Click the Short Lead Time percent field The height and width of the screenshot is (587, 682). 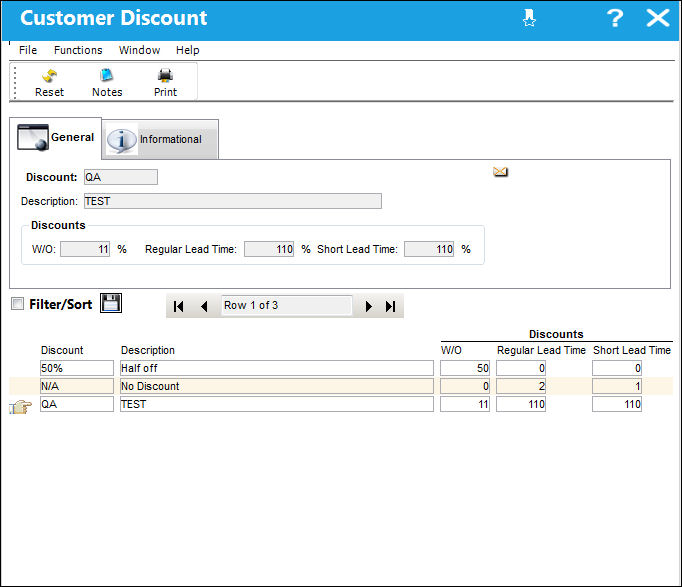[429, 249]
